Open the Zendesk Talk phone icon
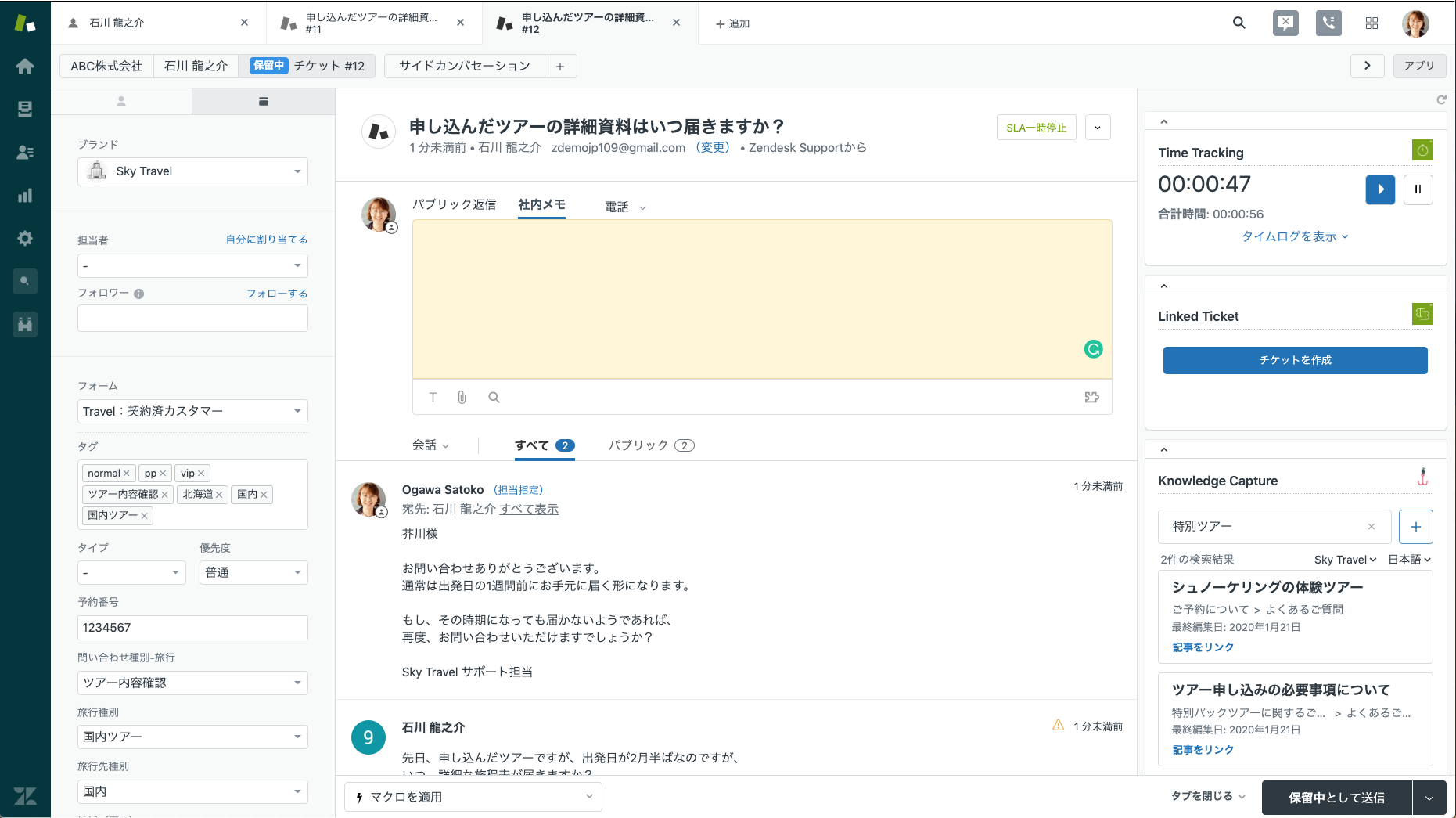 click(x=1328, y=23)
